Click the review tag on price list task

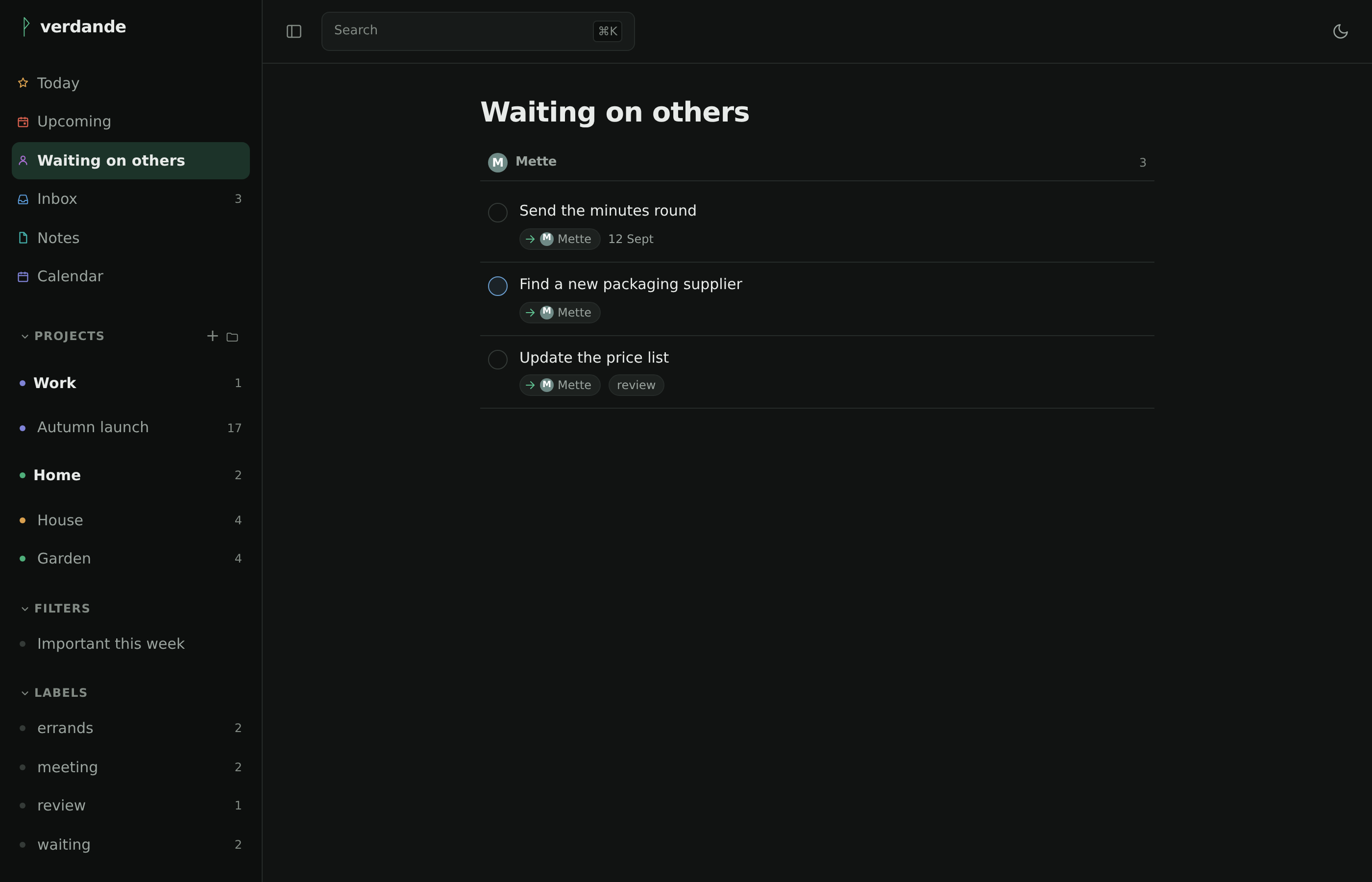[x=636, y=386]
